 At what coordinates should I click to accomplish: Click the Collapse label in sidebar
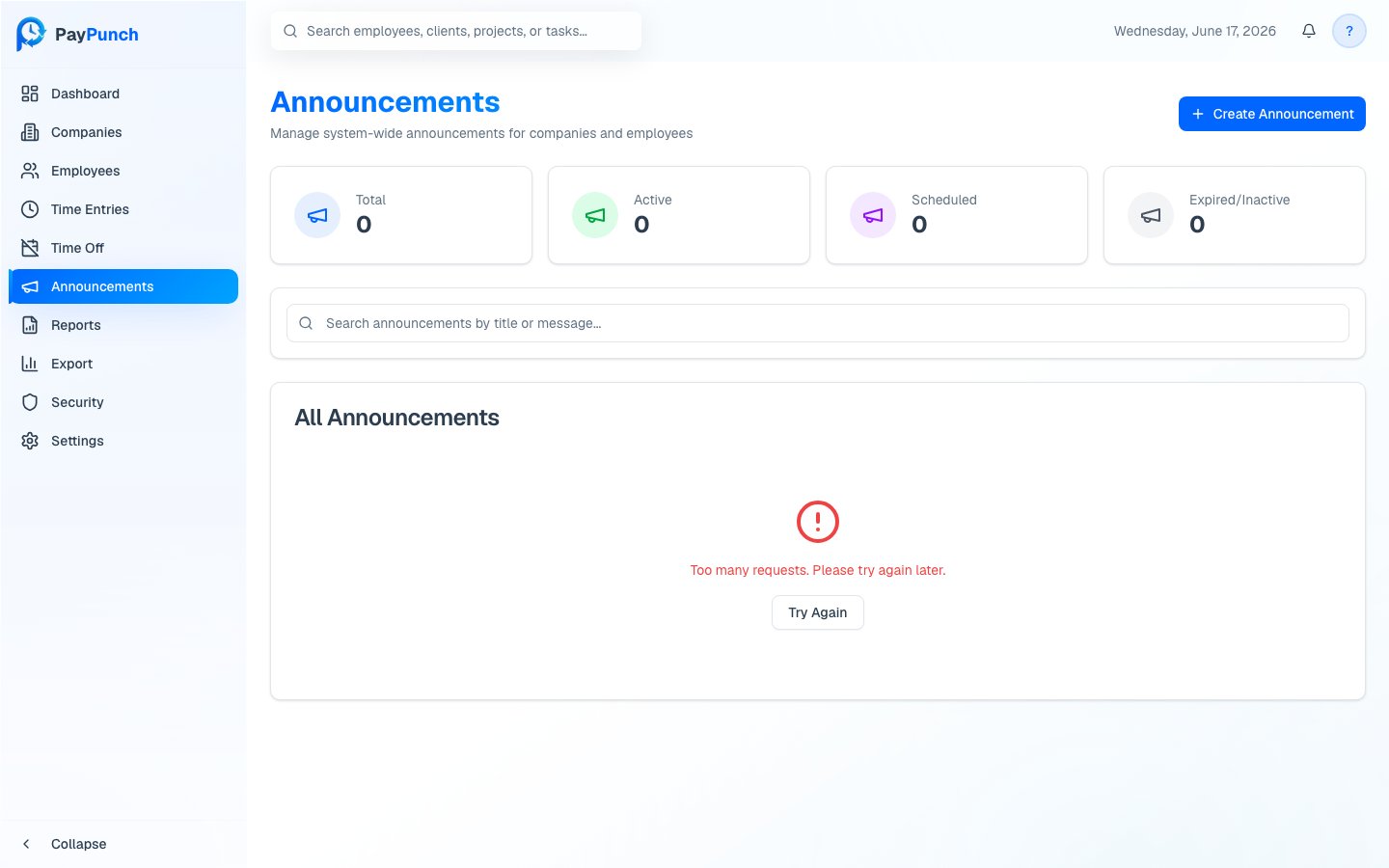click(x=79, y=844)
